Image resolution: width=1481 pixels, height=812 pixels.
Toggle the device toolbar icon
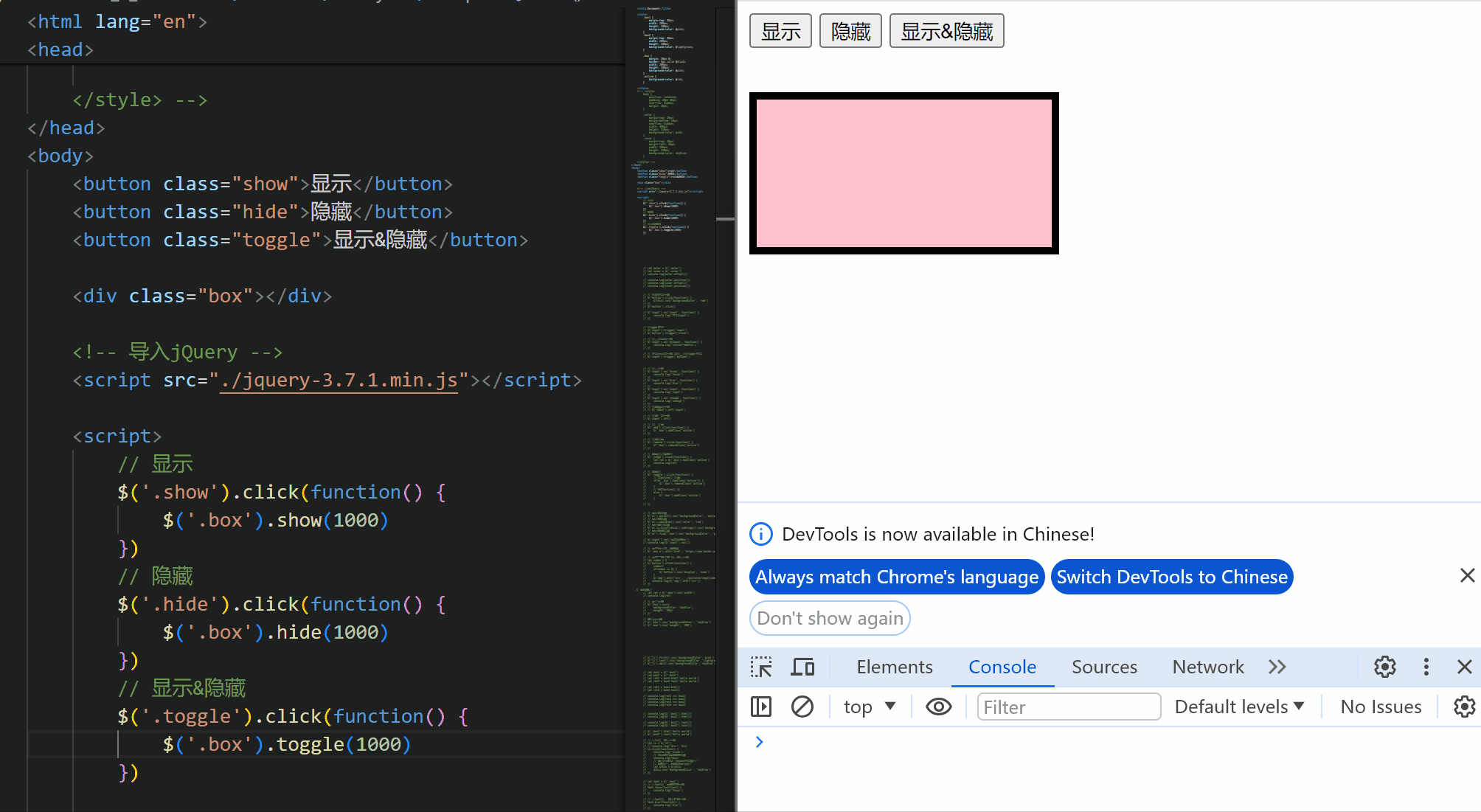tap(802, 667)
